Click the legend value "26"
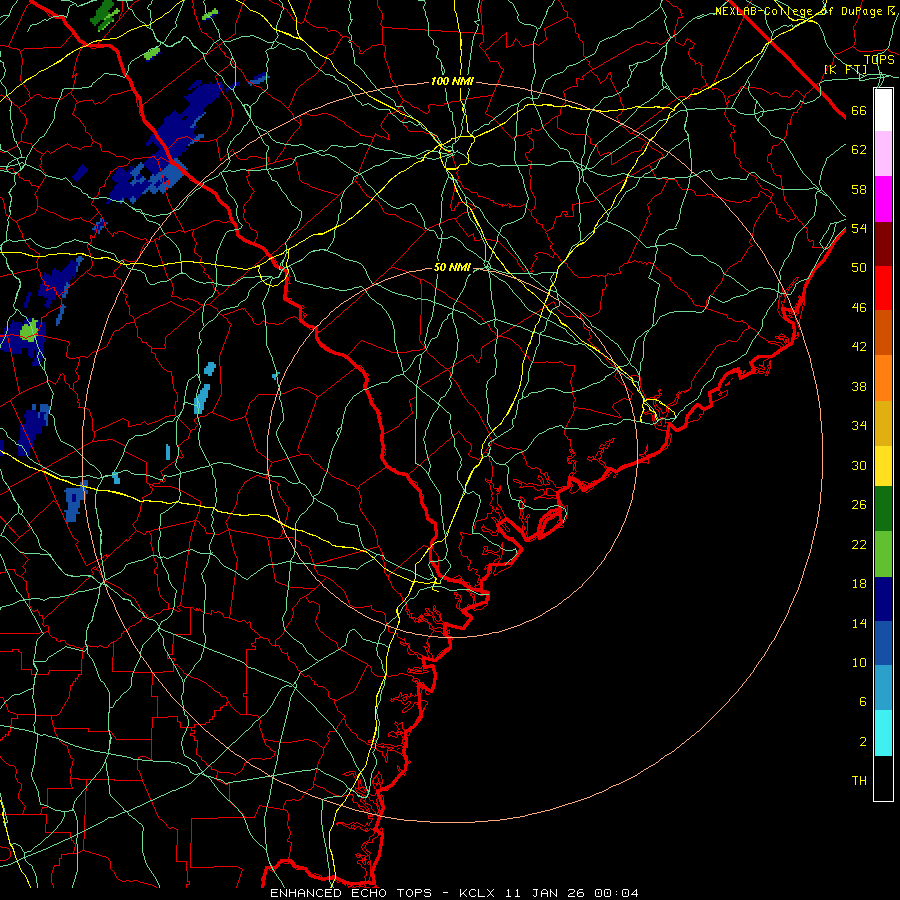This screenshot has height=900, width=900. (859, 505)
